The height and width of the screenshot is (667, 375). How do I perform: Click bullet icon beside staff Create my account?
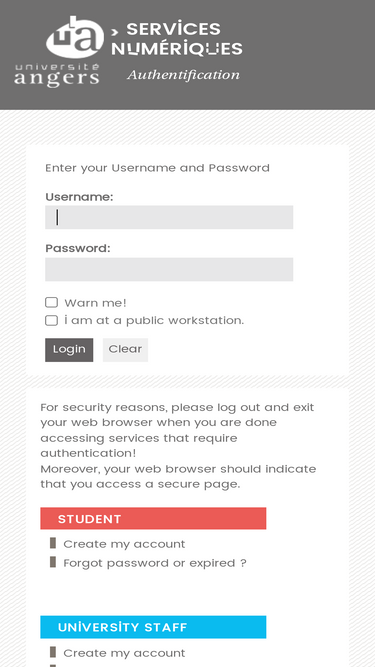[53, 652]
